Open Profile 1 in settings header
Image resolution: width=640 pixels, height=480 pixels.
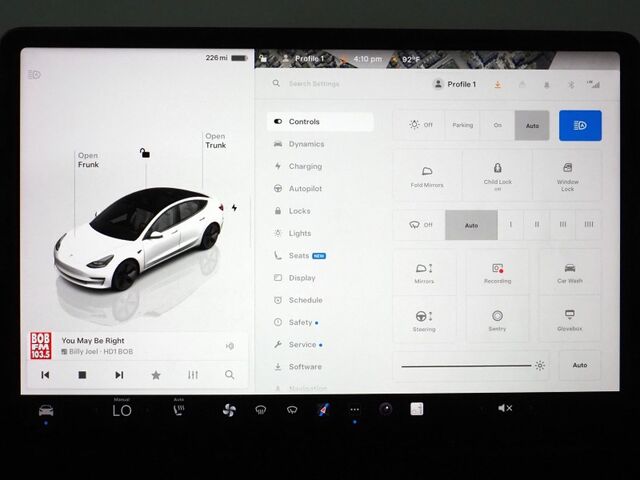coord(454,84)
